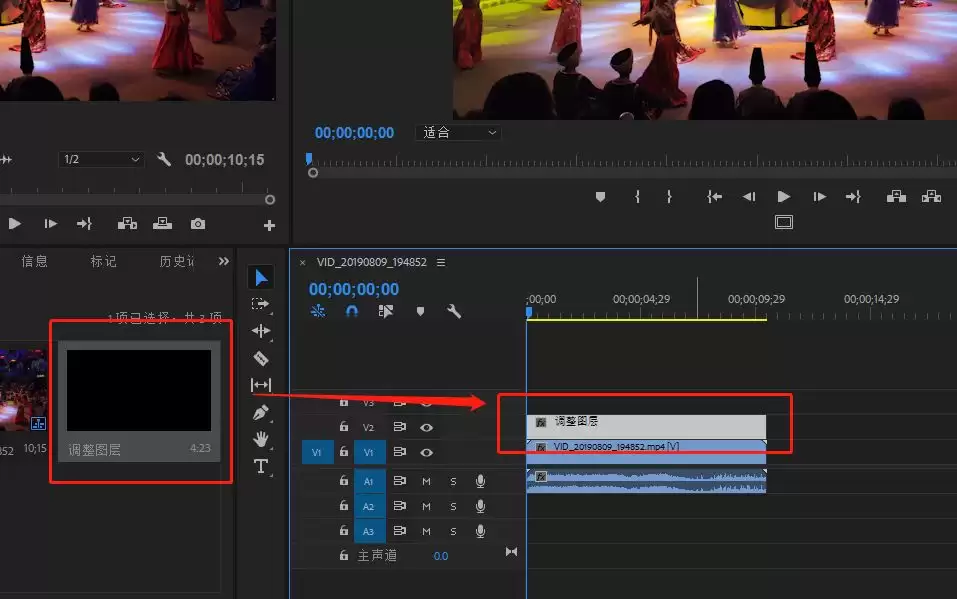Toggle V1 source patching button
The height and width of the screenshot is (599, 957).
[x=317, y=452]
